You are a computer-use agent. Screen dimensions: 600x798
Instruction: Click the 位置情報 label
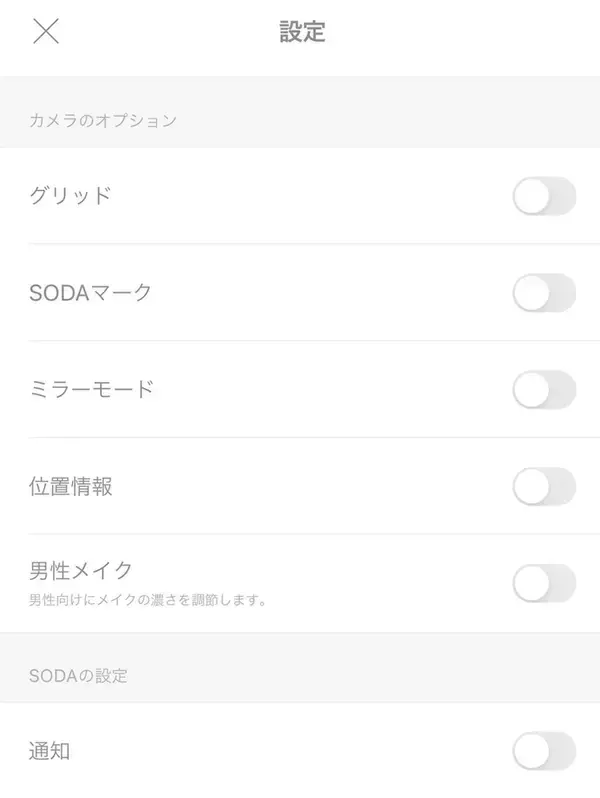(70, 487)
